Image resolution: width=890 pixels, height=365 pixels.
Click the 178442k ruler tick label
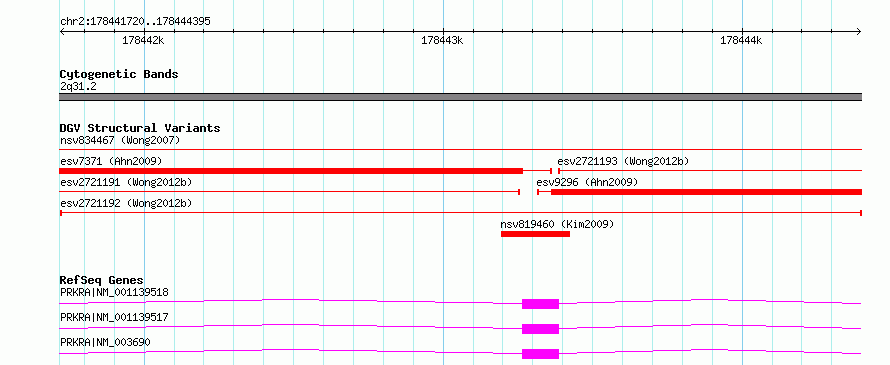143,40
